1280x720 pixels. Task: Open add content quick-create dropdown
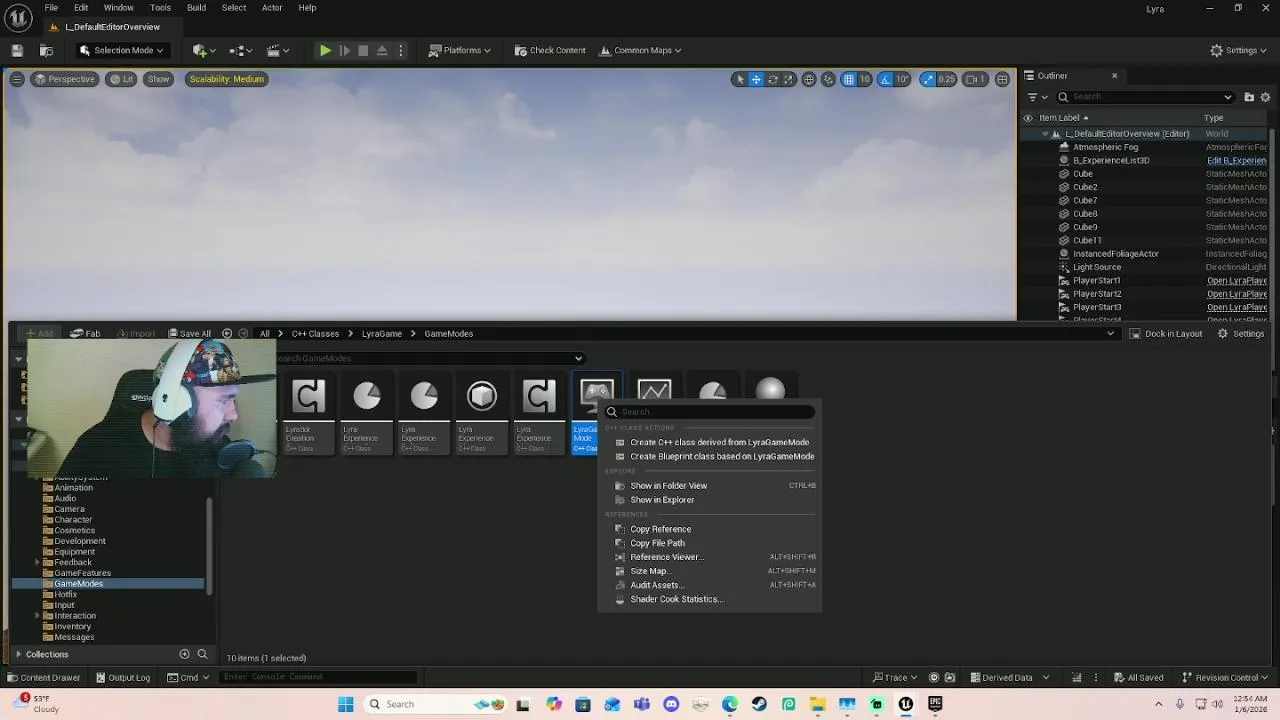point(206,50)
